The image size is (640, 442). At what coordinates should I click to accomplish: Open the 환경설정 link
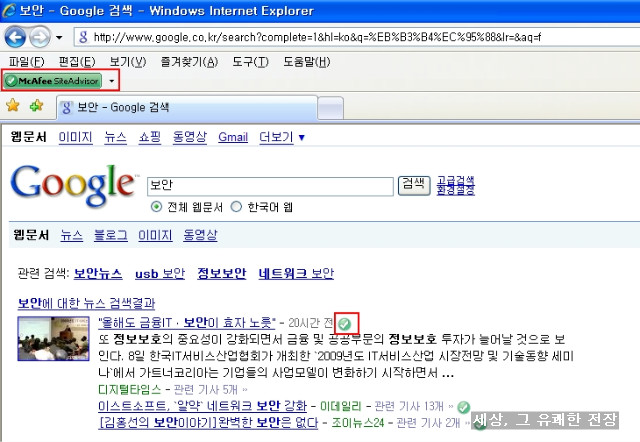(x=456, y=190)
